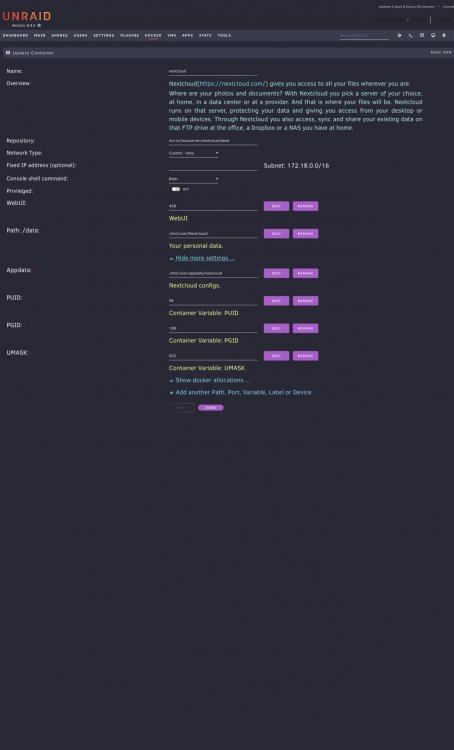Edit the UMASK variable

276,356
